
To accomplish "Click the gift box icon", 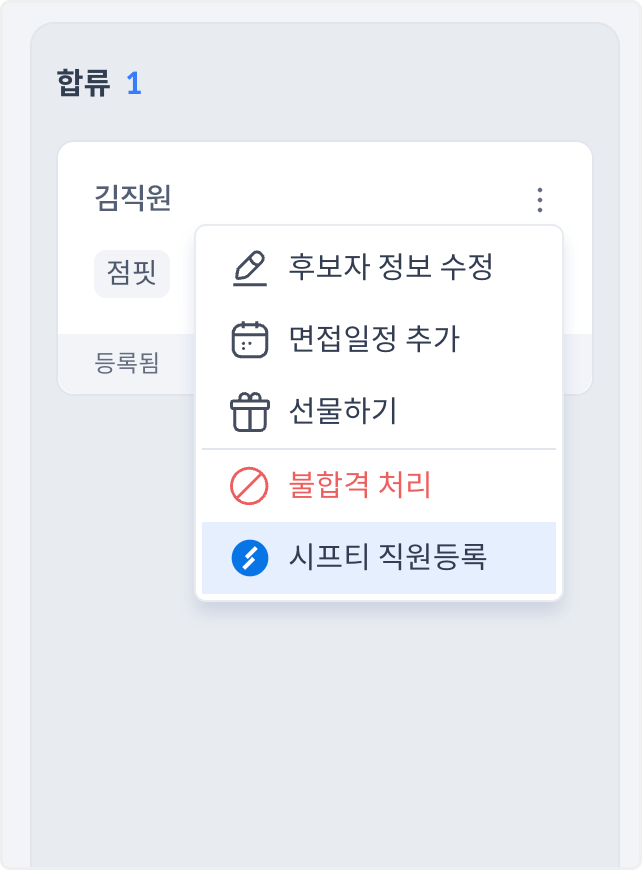I will pos(249,411).
